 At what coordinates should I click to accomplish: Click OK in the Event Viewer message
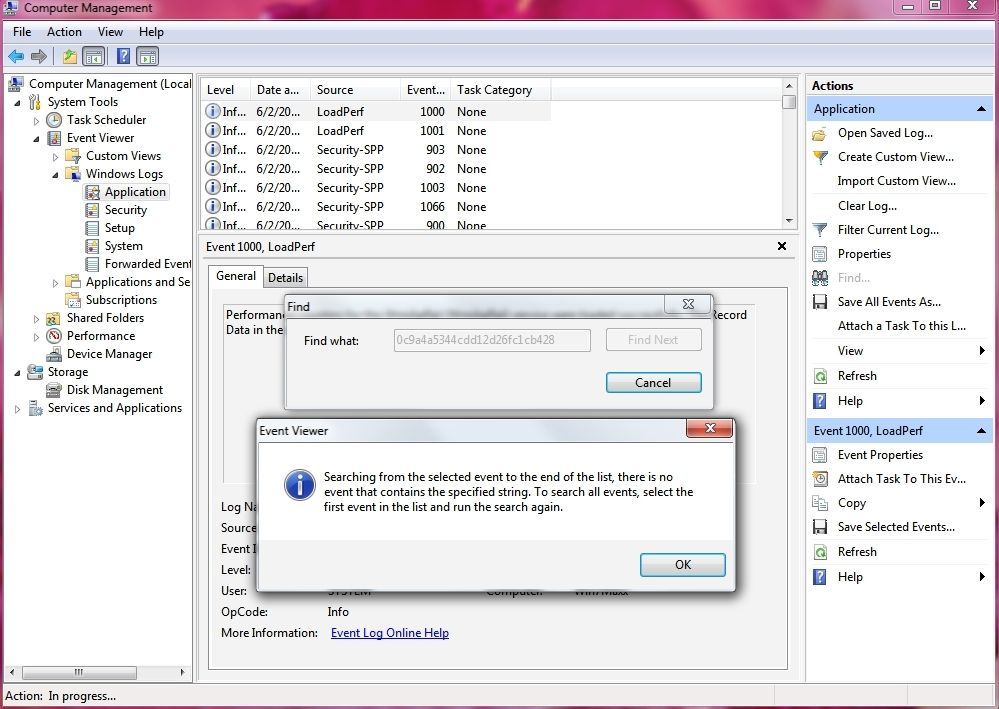682,565
